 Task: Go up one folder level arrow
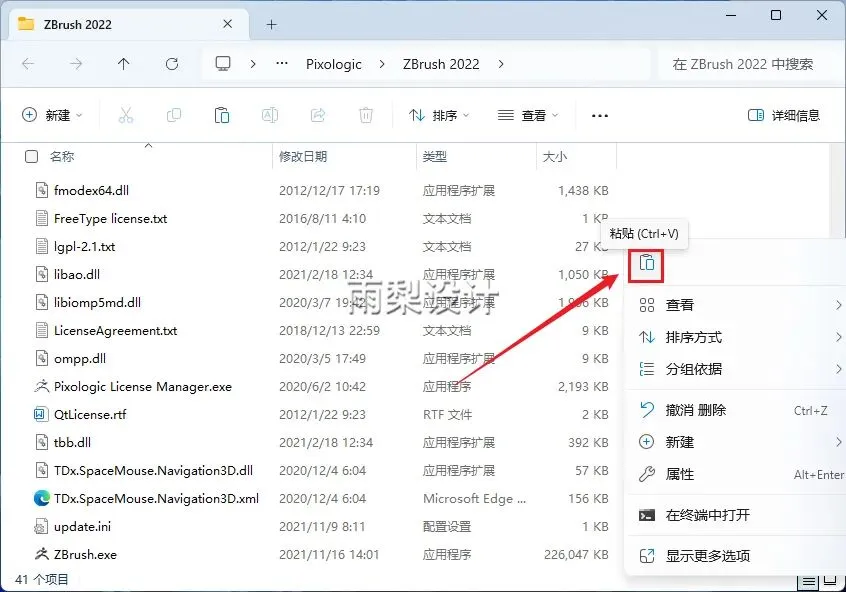tap(124, 64)
